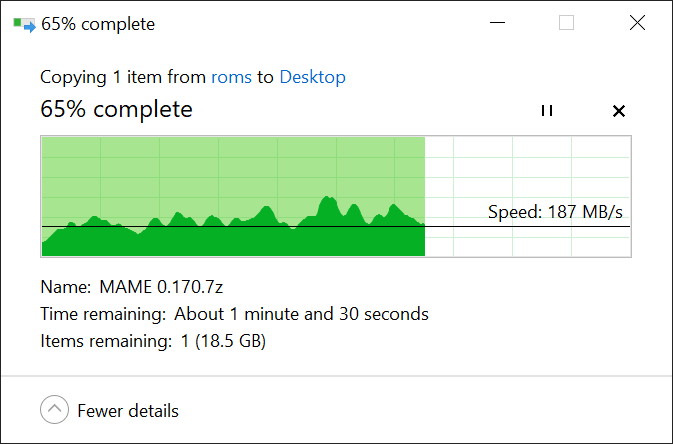
Task: Click the disabled maximize button
Action: [567, 23]
